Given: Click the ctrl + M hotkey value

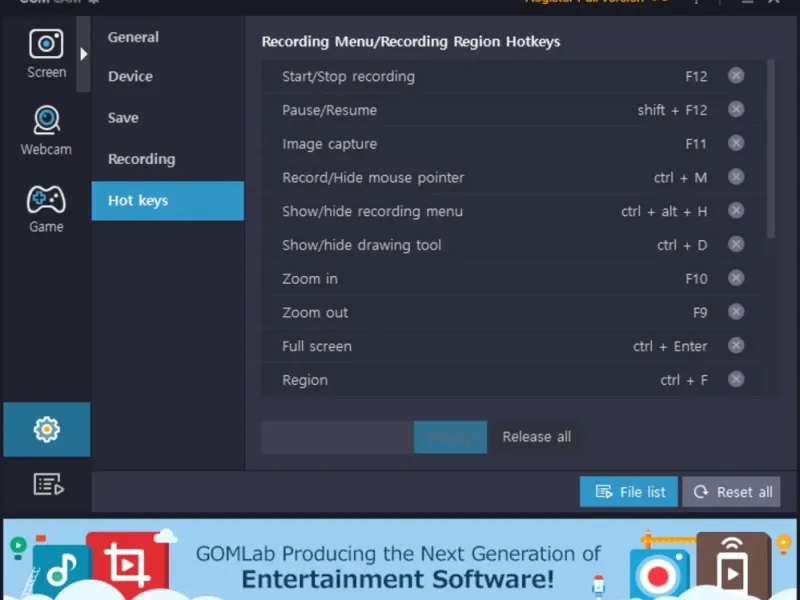Looking at the screenshot, I should click(x=680, y=178).
